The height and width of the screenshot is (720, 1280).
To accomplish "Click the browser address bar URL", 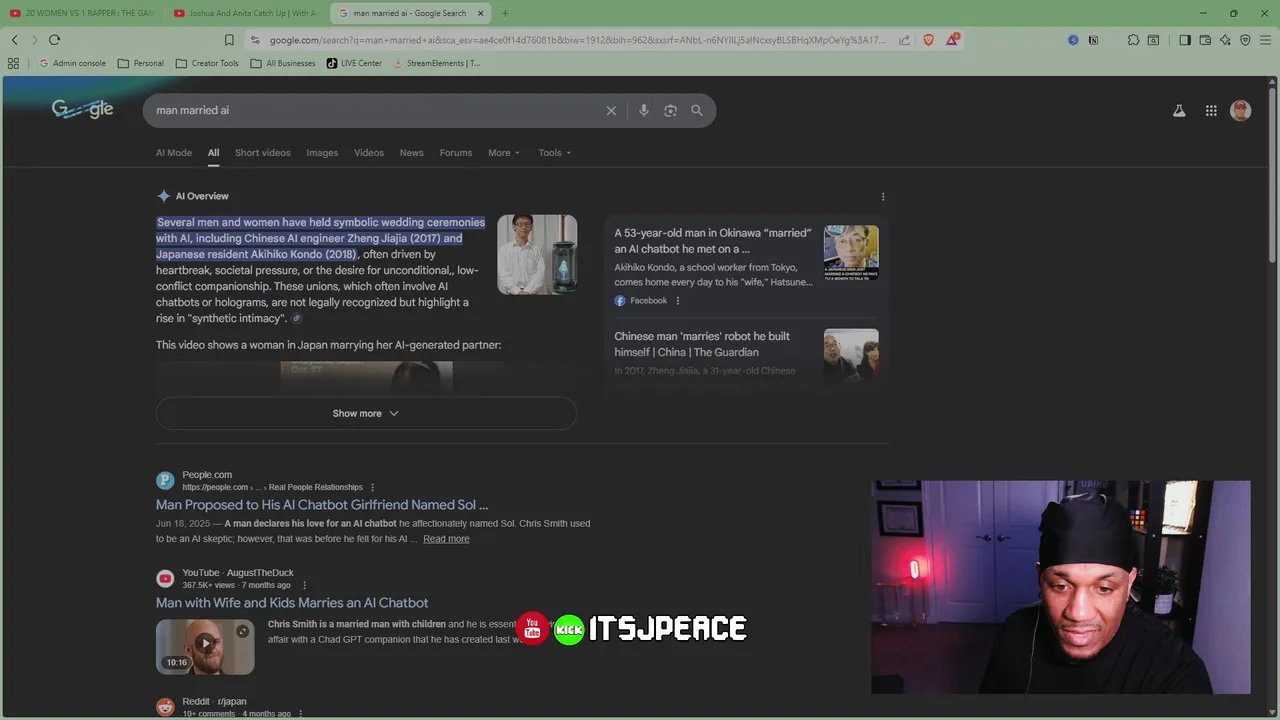I will coord(576,40).
